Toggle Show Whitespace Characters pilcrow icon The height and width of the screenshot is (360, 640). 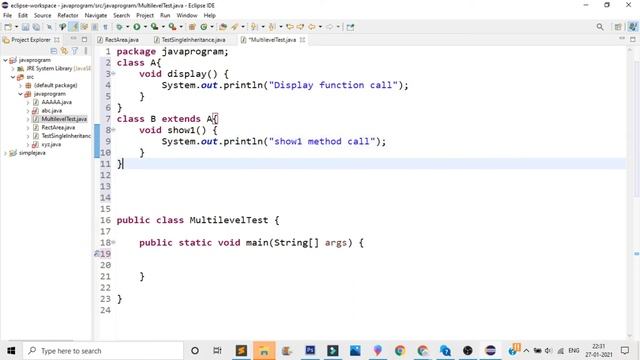pyautogui.click(x=105, y=27)
